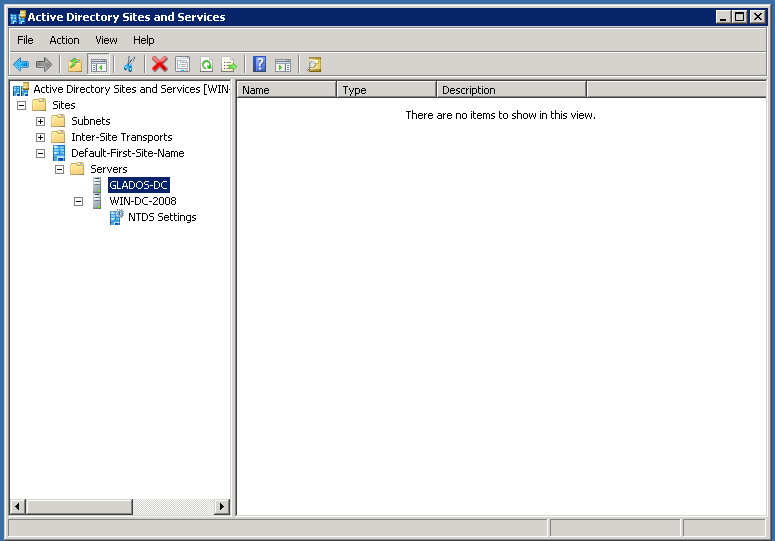This screenshot has height=541, width=775.
Task: Open Properties from the toolbar icon
Action: (x=182, y=65)
